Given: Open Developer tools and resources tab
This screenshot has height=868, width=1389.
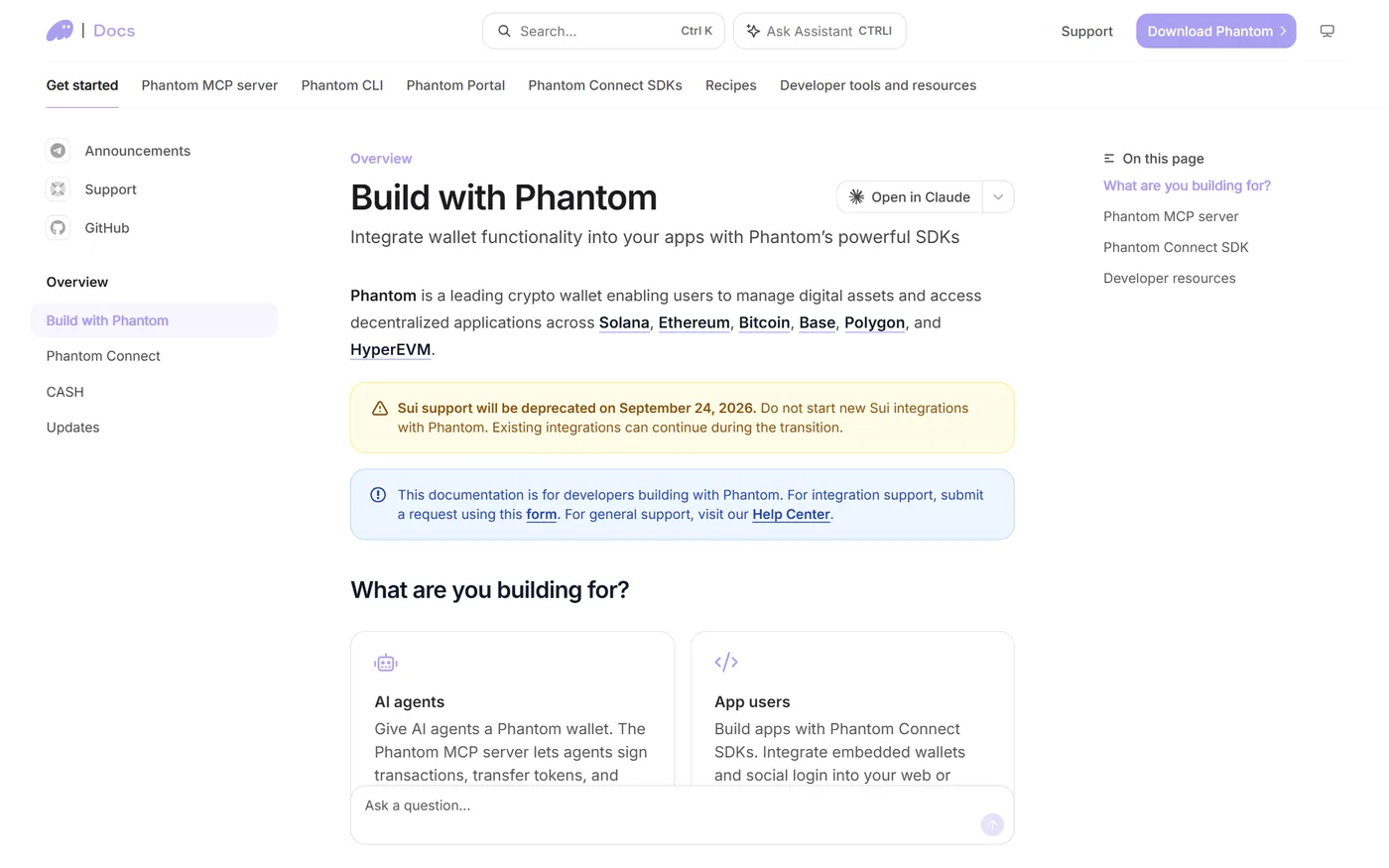Looking at the screenshot, I should 878,85.
